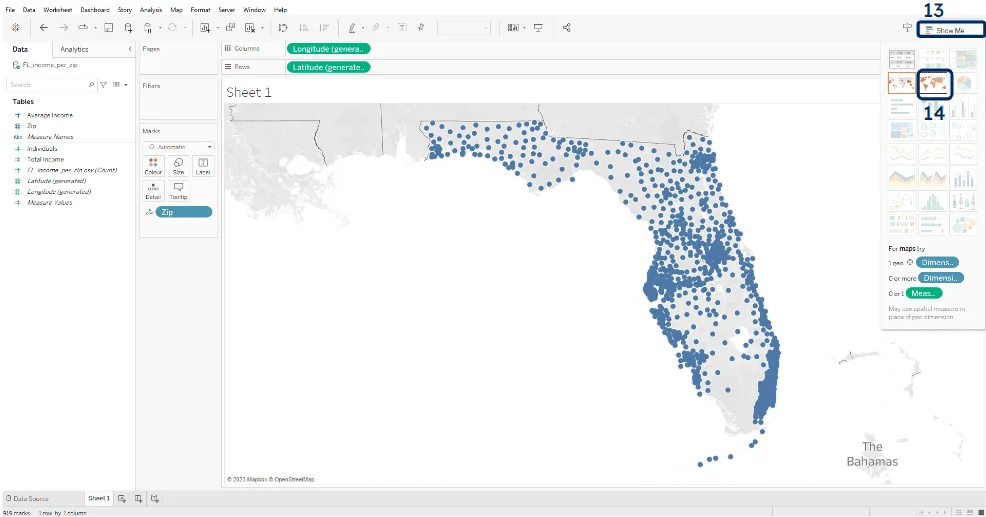986x517 pixels.
Task: Open the Fit view size dropdown
Action: coord(463,28)
